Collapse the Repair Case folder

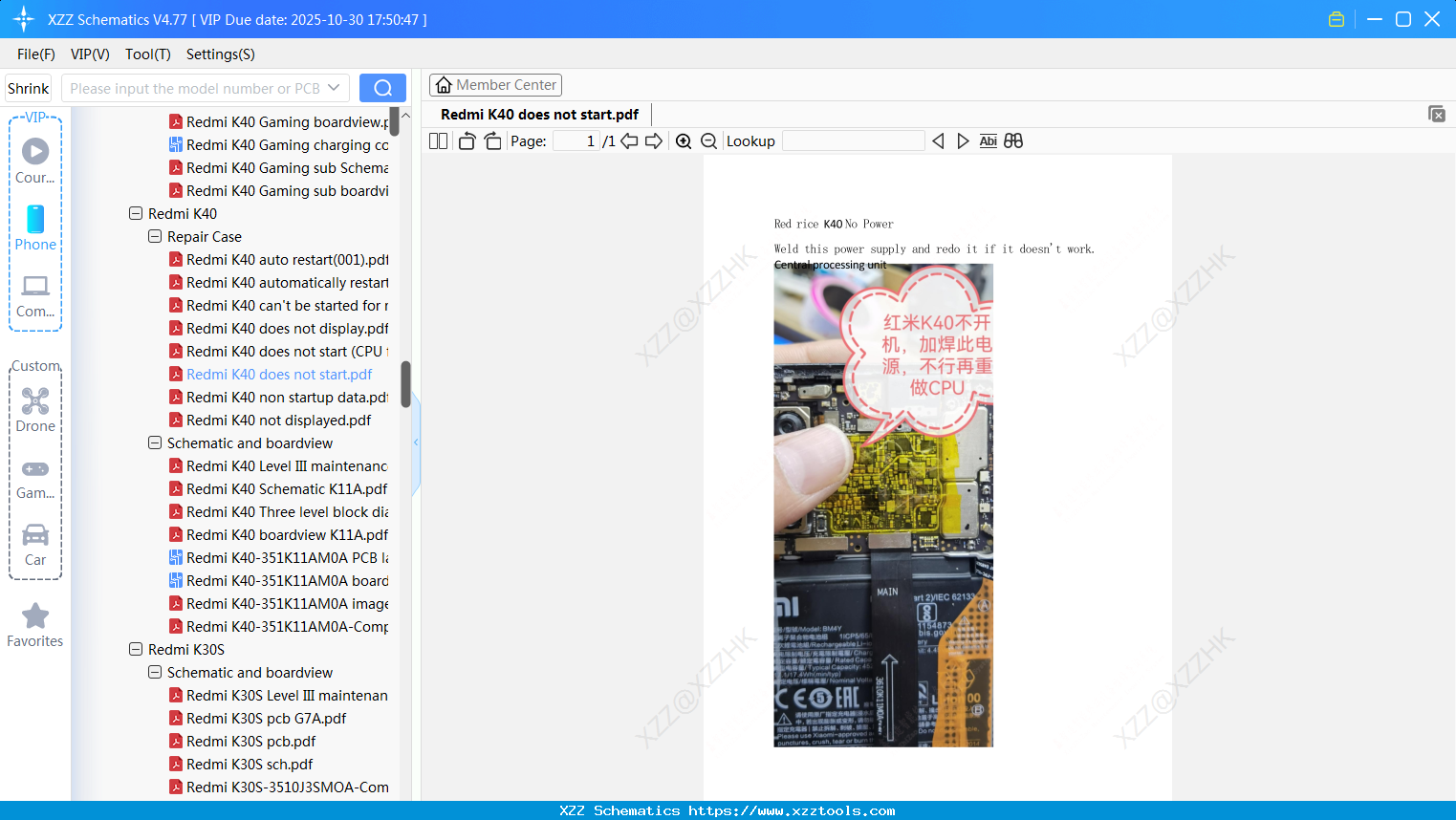(x=155, y=237)
